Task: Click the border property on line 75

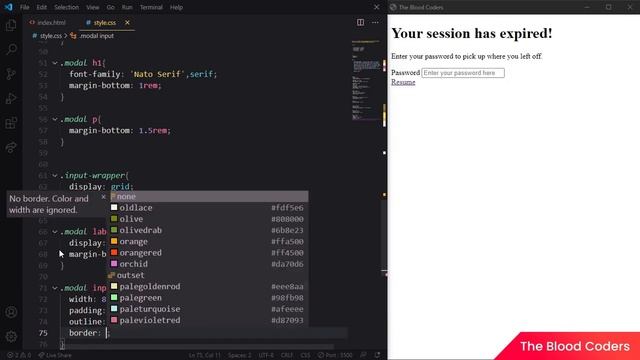Action: click(x=83, y=333)
